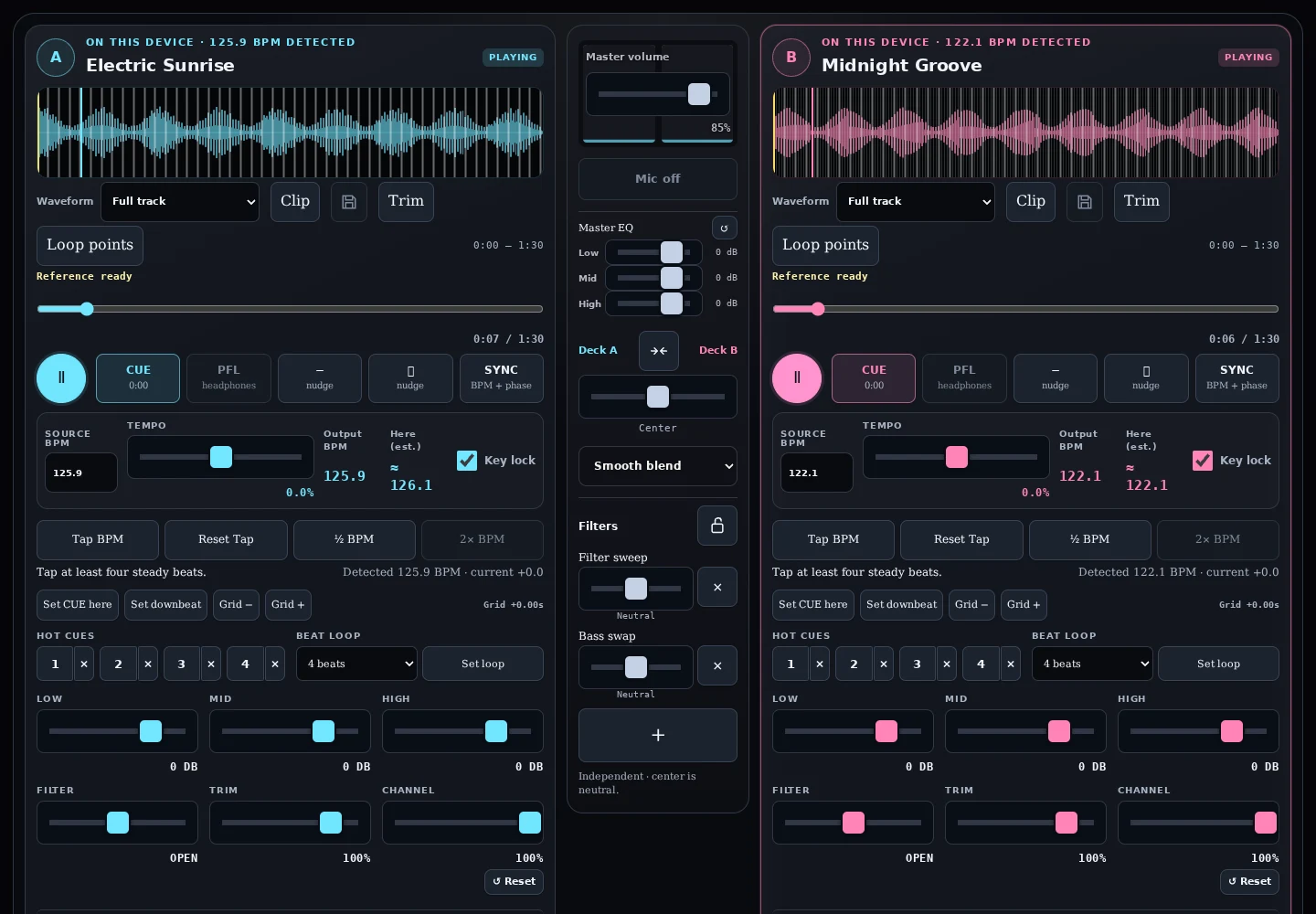Enable PFL headphones on Deck A
The image size is (1316, 914).
[x=228, y=378]
